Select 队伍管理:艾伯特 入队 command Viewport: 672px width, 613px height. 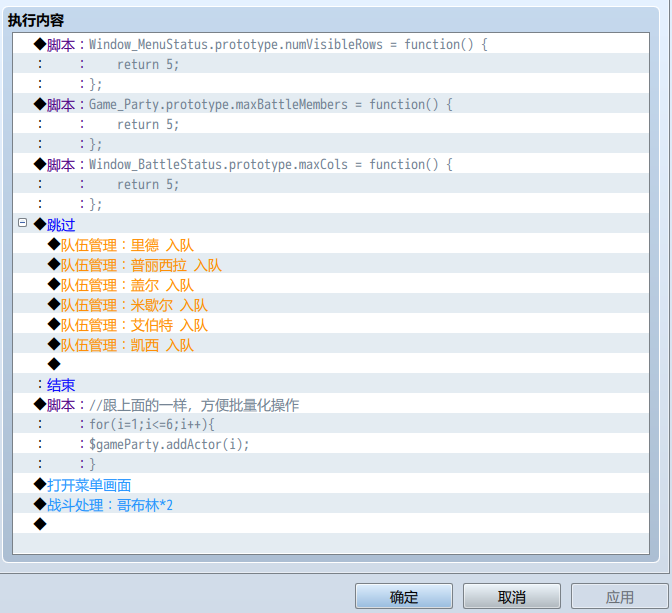coord(331,323)
